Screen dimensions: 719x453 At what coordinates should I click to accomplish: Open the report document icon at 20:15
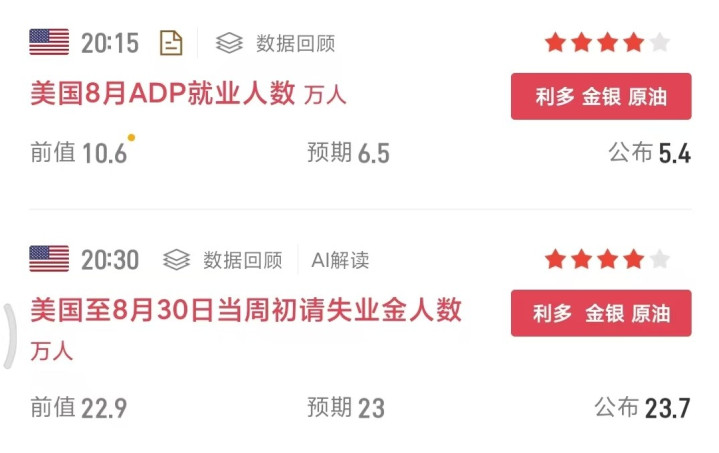pyautogui.click(x=171, y=43)
